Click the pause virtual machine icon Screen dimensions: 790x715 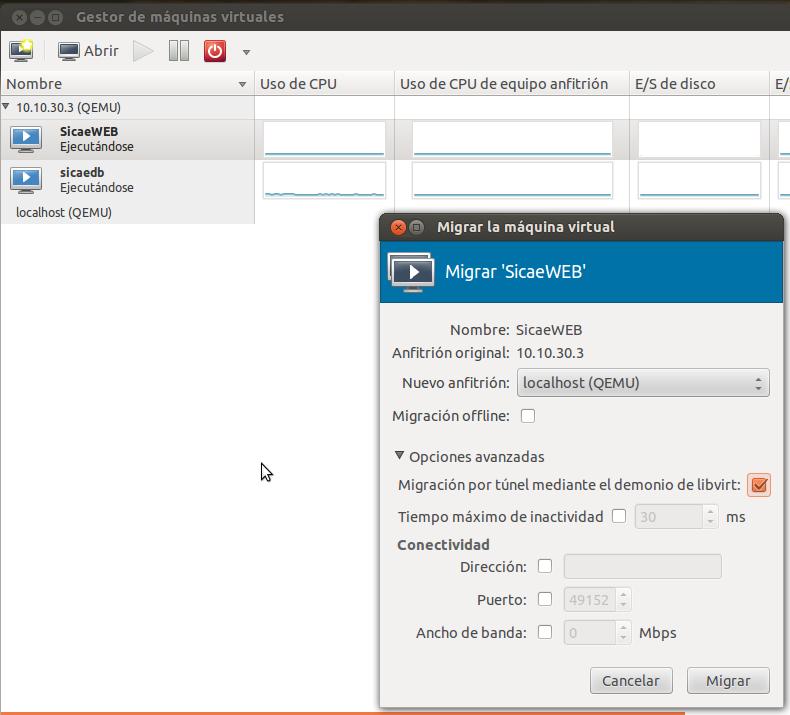click(179, 50)
